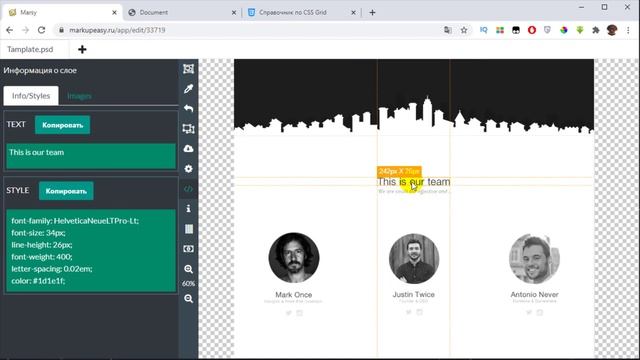This screenshot has width=640, height=360.
Task: Open a new browser tab
Action: (x=372, y=13)
